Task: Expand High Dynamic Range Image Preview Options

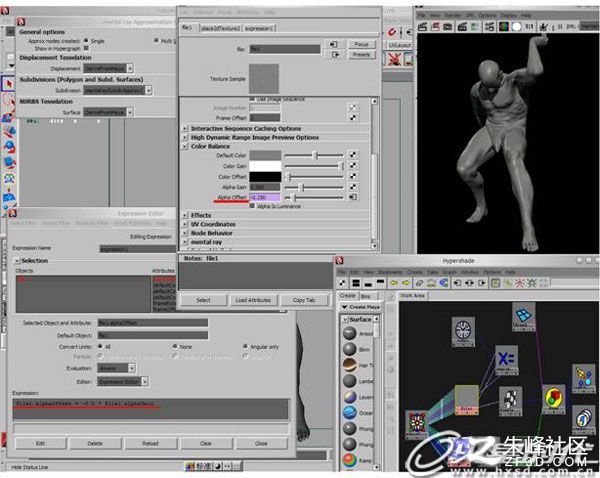Action: (185, 137)
